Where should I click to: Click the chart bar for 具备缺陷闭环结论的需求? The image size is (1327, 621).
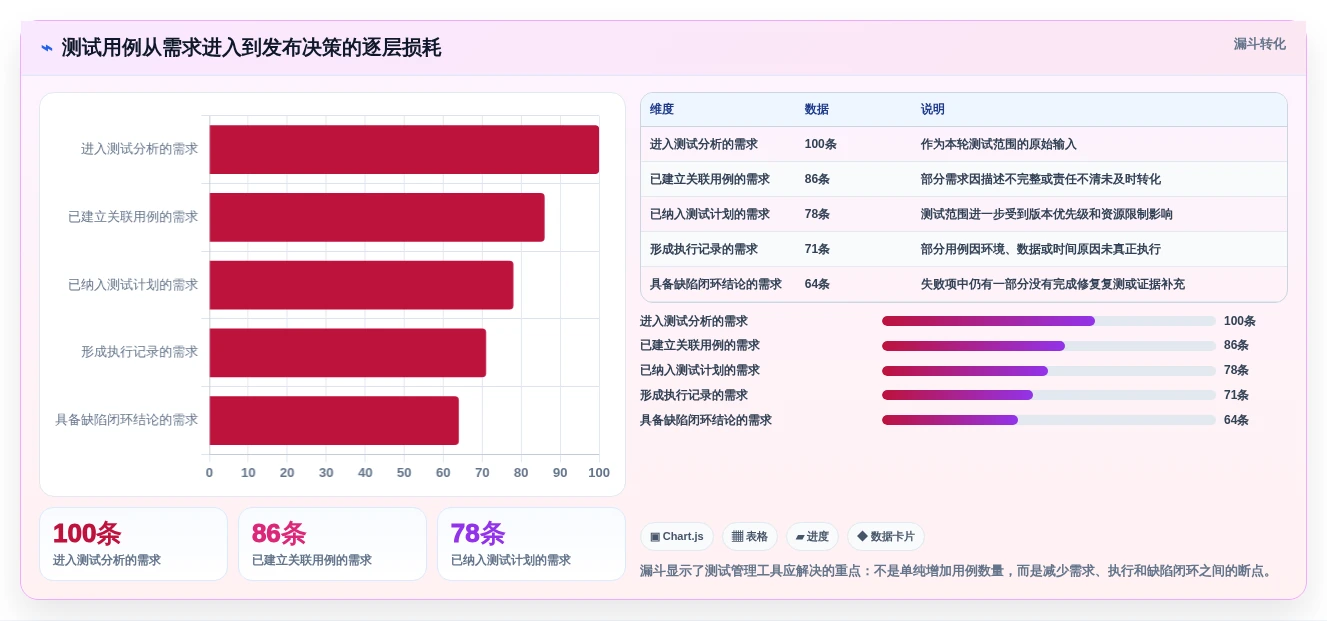tap(334, 420)
